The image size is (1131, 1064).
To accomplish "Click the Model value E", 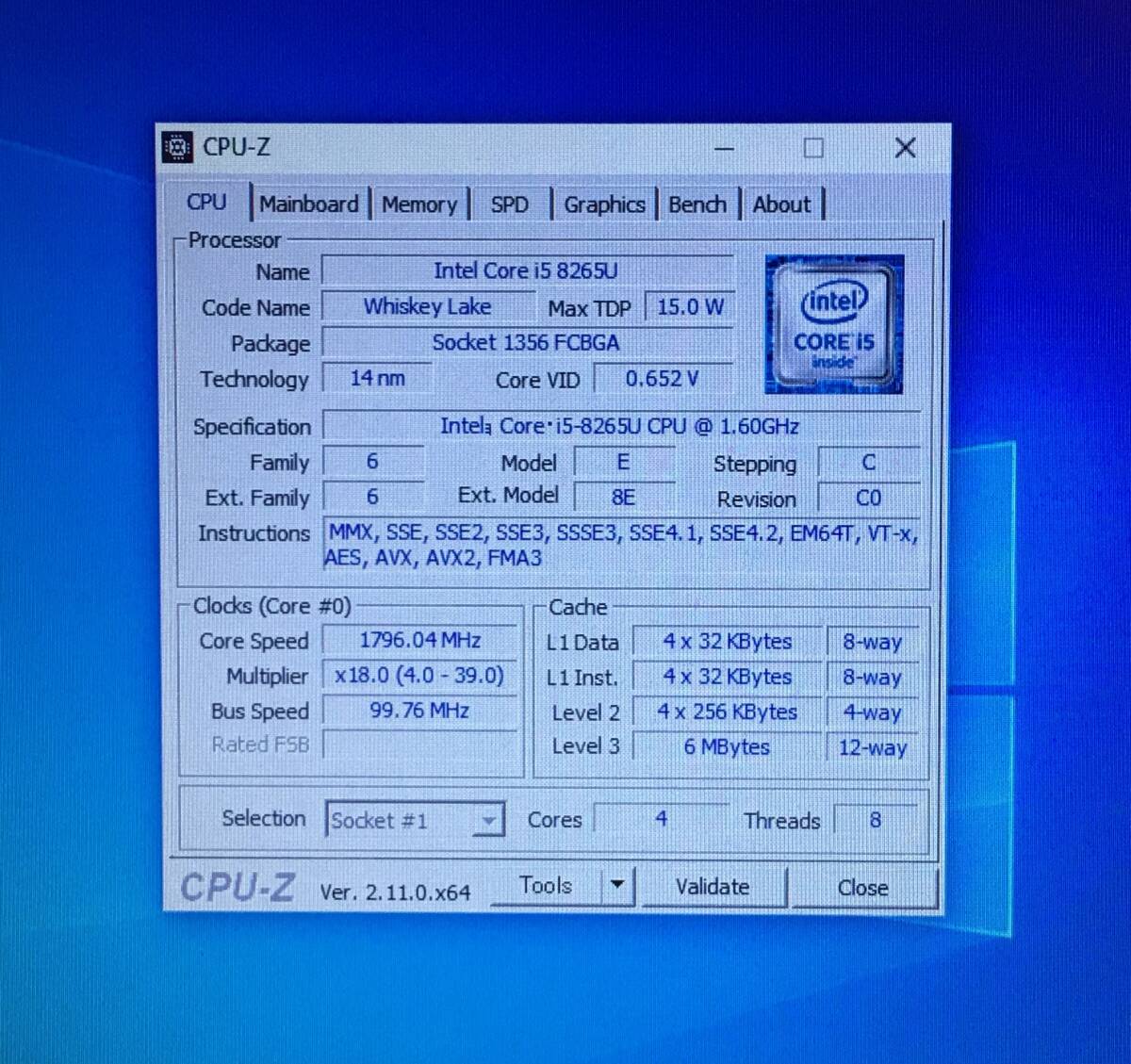I will (x=623, y=462).
